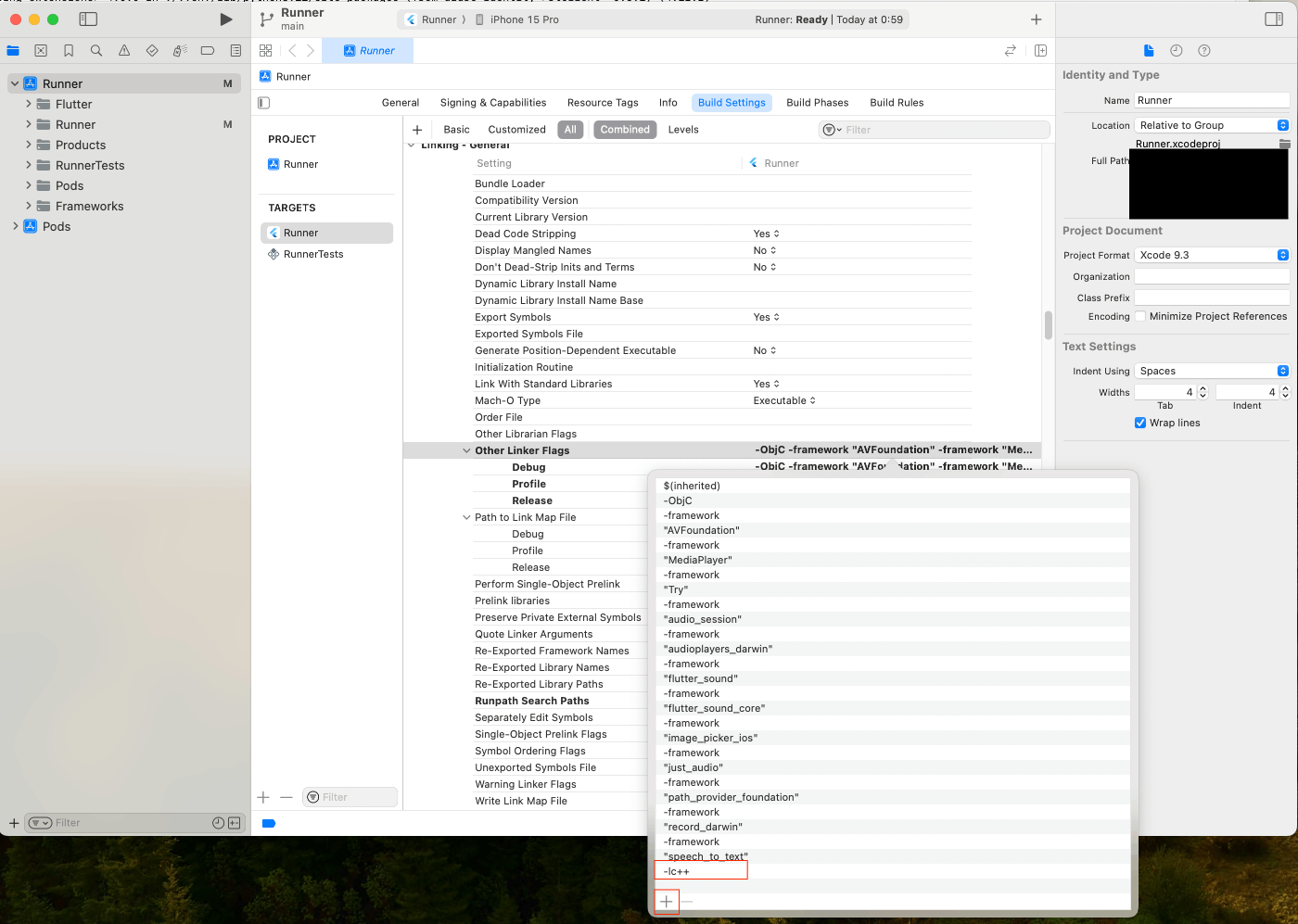This screenshot has height=924, width=1298.
Task: Open the Debug navigator icon
Action: click(x=180, y=51)
